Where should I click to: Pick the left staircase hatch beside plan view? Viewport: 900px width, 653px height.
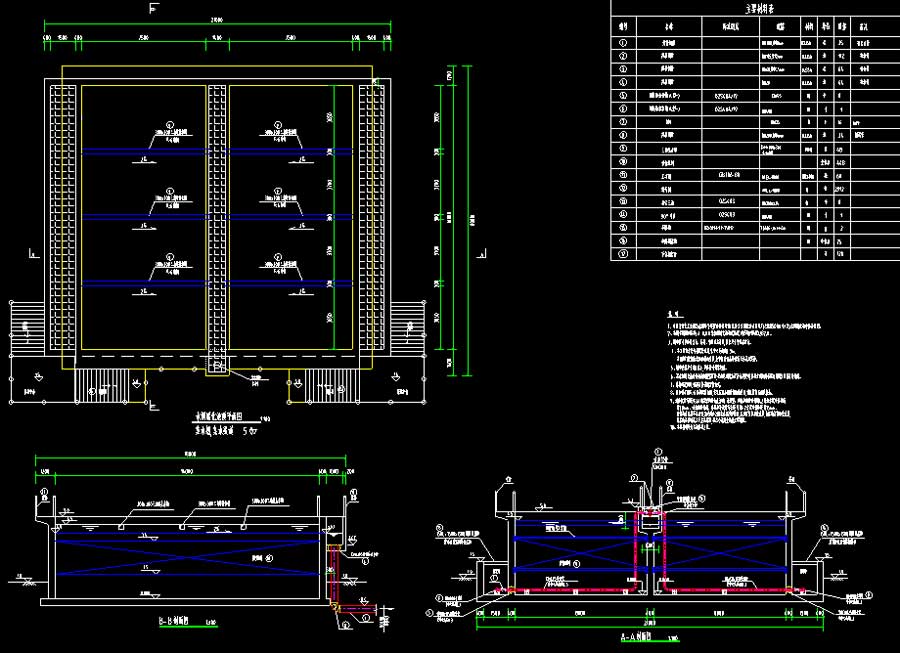pos(27,328)
